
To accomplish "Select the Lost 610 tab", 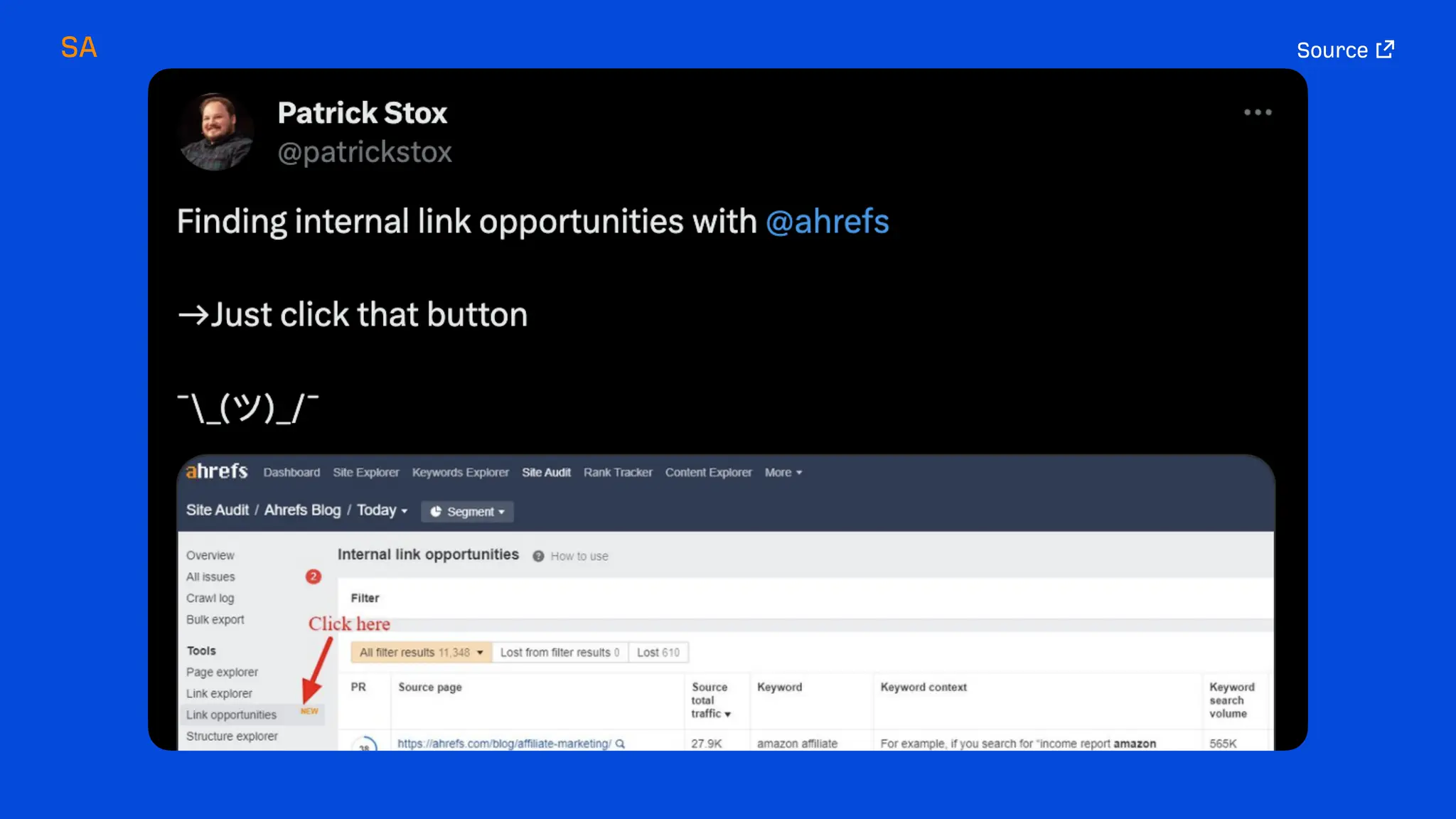I will (x=658, y=652).
